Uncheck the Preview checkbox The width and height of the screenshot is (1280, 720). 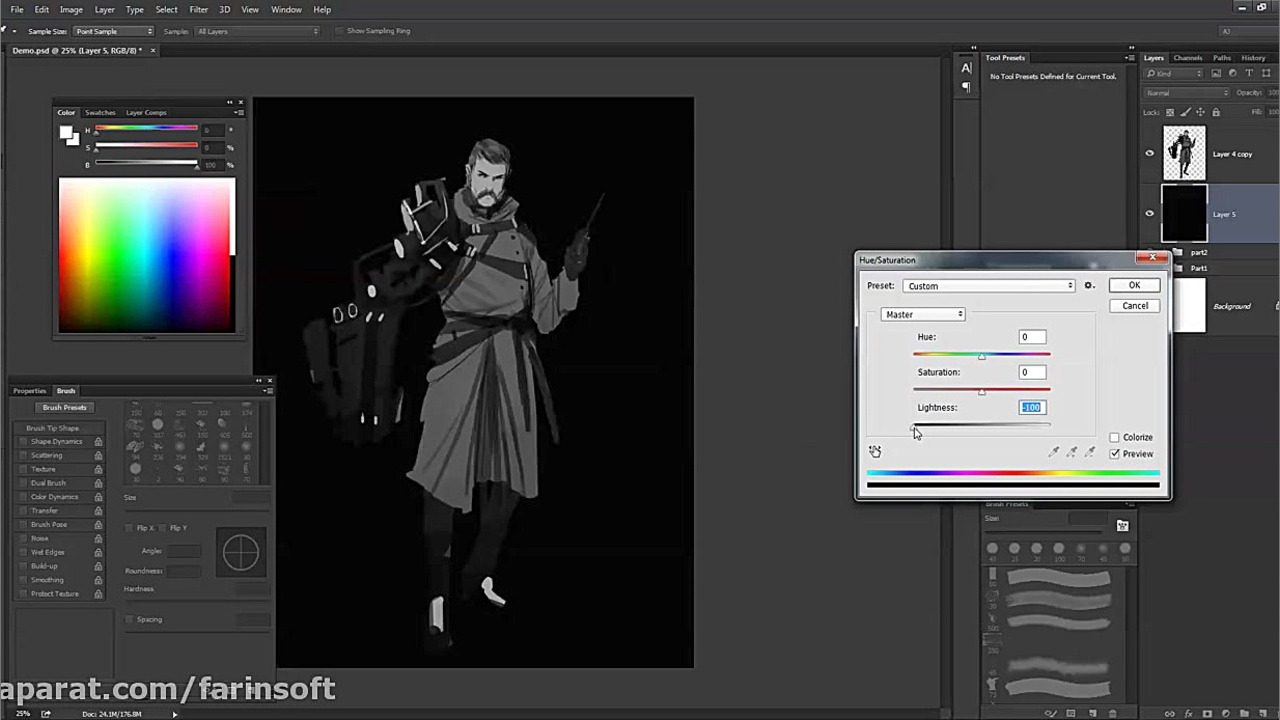pyautogui.click(x=1115, y=454)
